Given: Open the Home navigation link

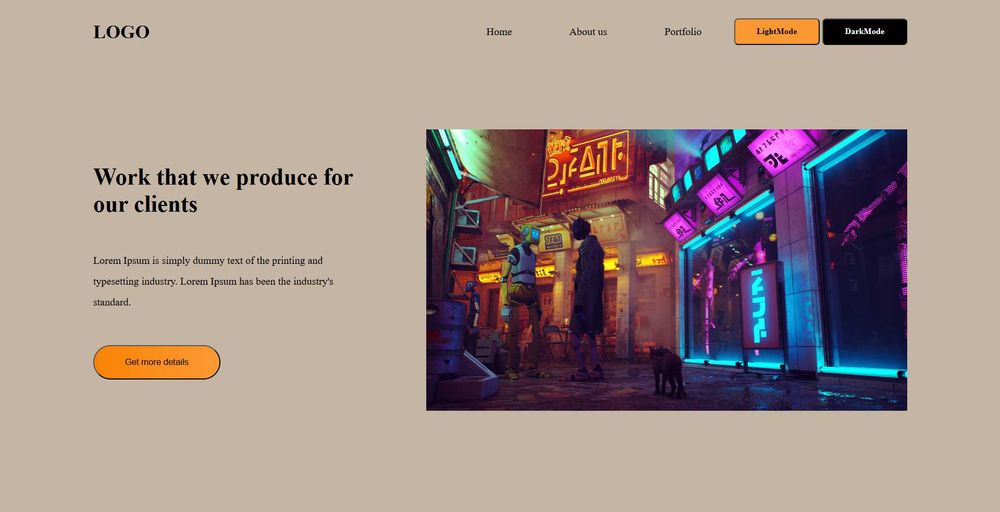Looking at the screenshot, I should click(x=499, y=32).
